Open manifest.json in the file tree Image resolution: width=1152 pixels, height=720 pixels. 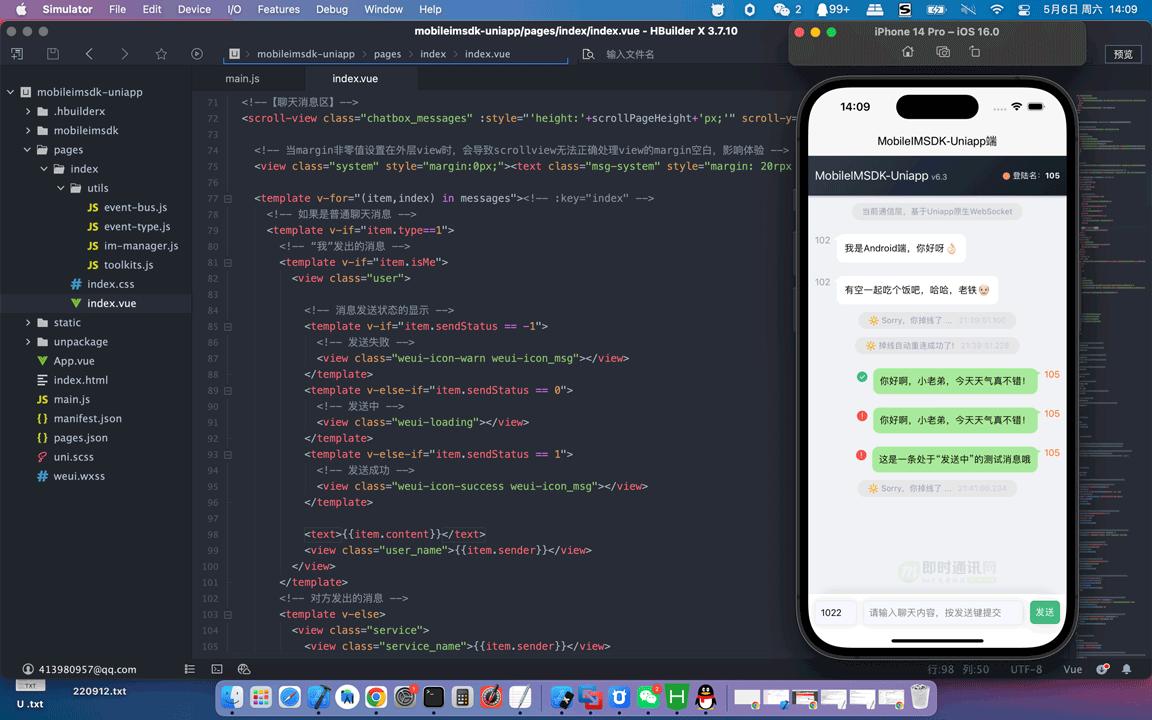click(x=87, y=418)
